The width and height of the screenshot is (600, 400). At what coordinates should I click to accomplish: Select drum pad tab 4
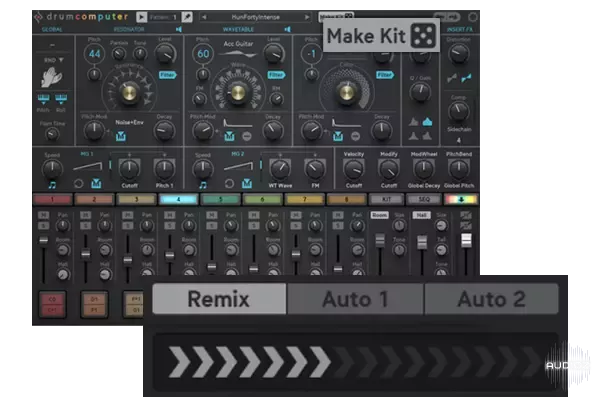tap(178, 199)
